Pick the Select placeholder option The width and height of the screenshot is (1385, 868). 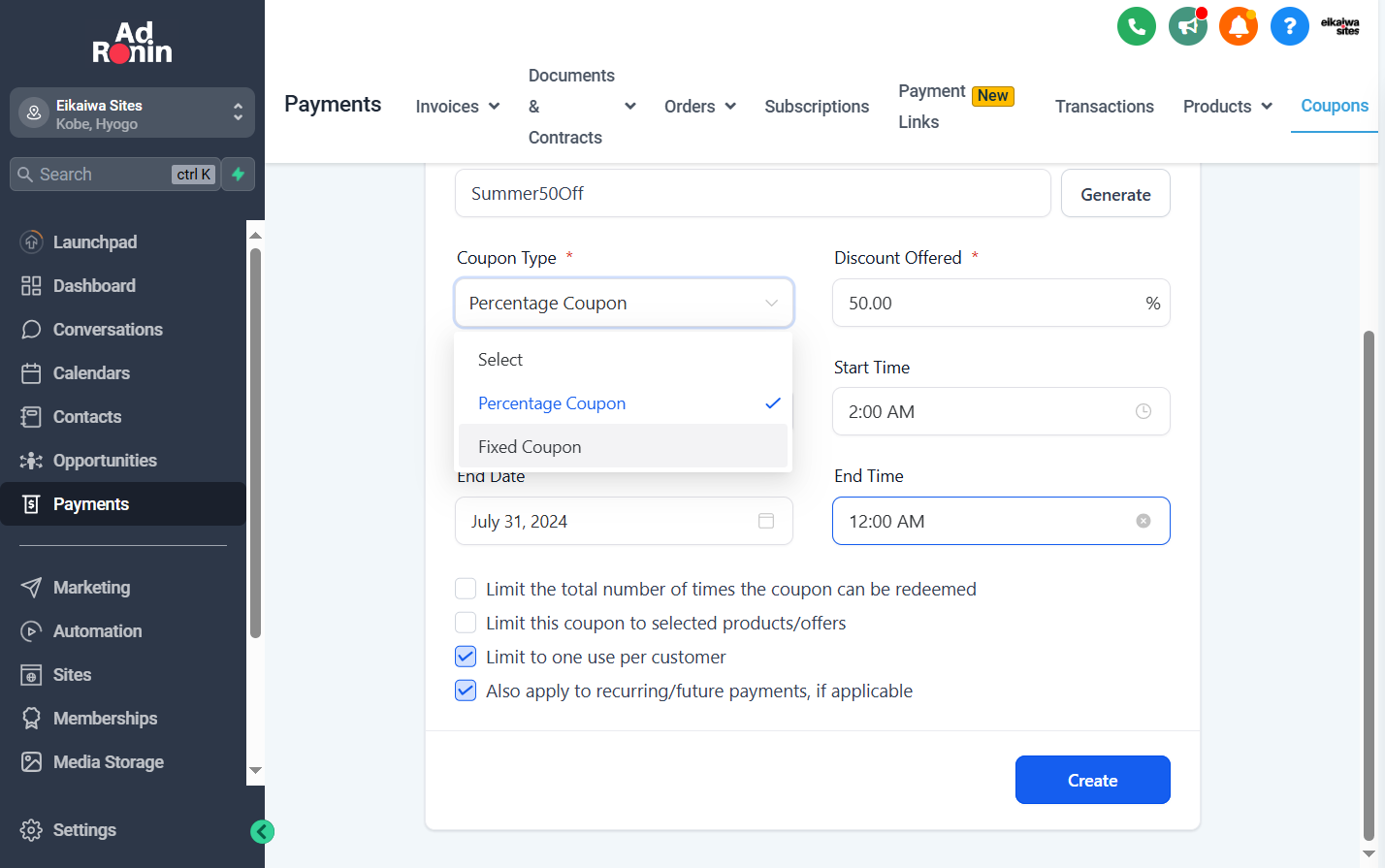tap(624, 360)
